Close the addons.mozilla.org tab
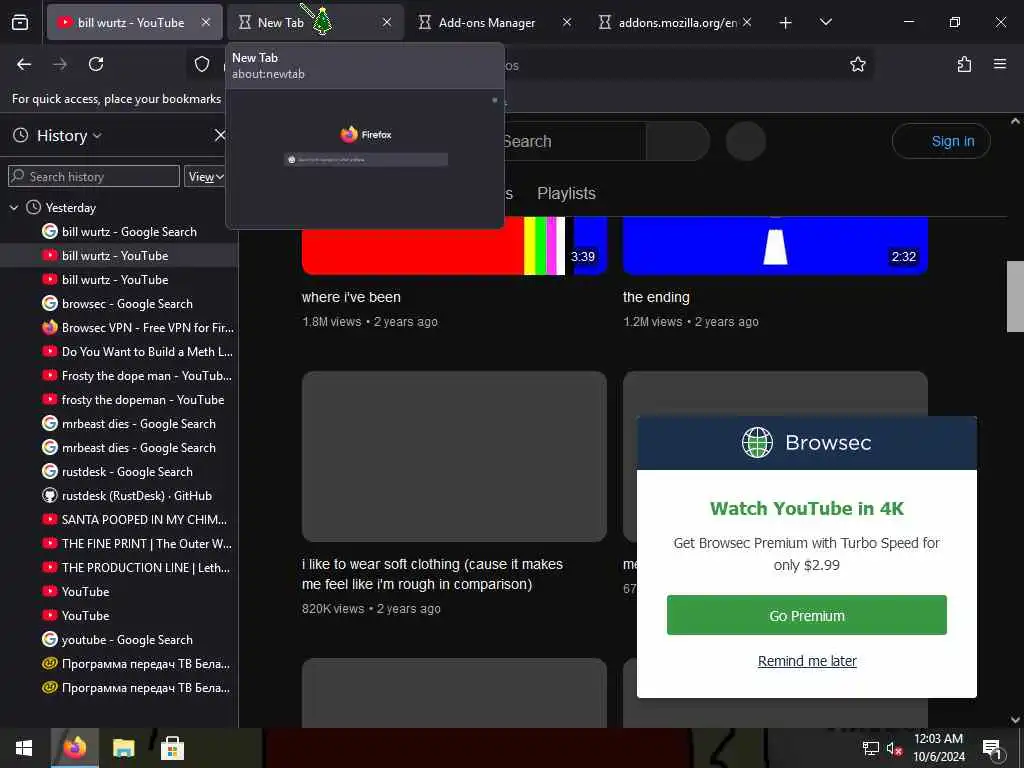This screenshot has height=768, width=1024. click(x=747, y=22)
